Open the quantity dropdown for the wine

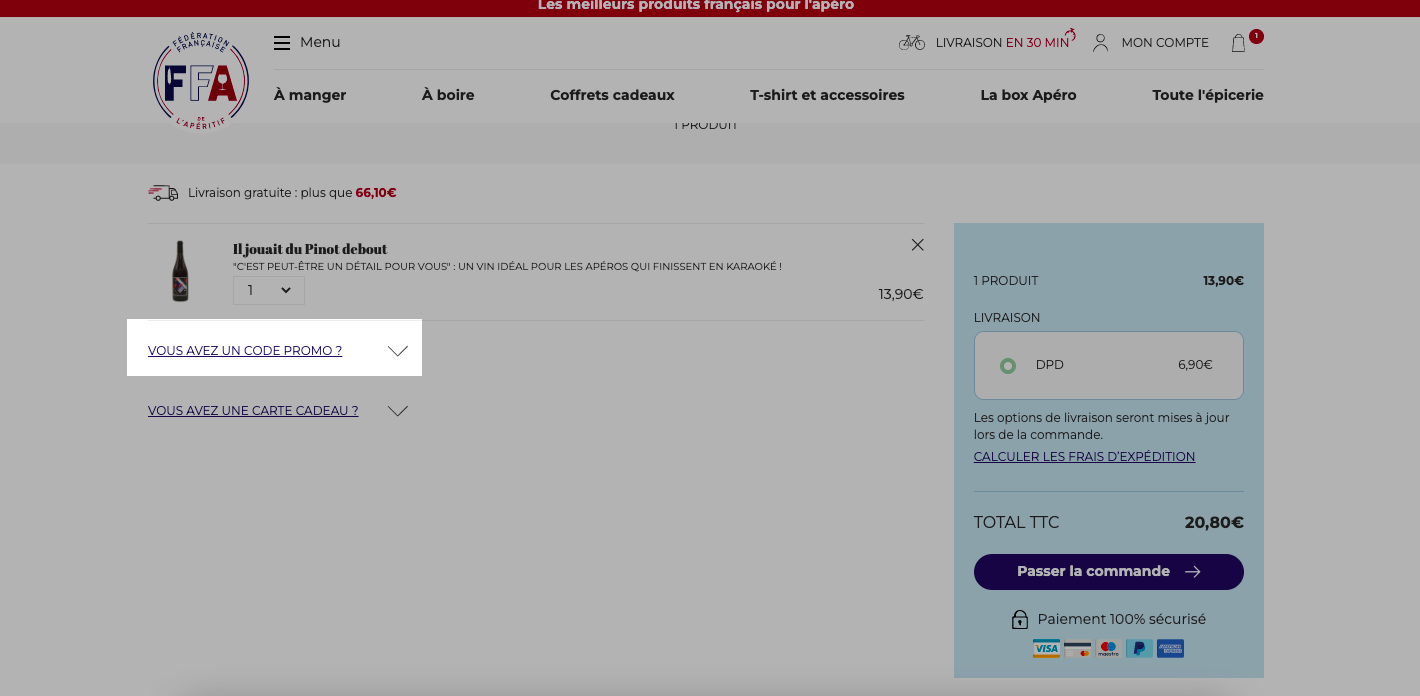[x=268, y=290]
